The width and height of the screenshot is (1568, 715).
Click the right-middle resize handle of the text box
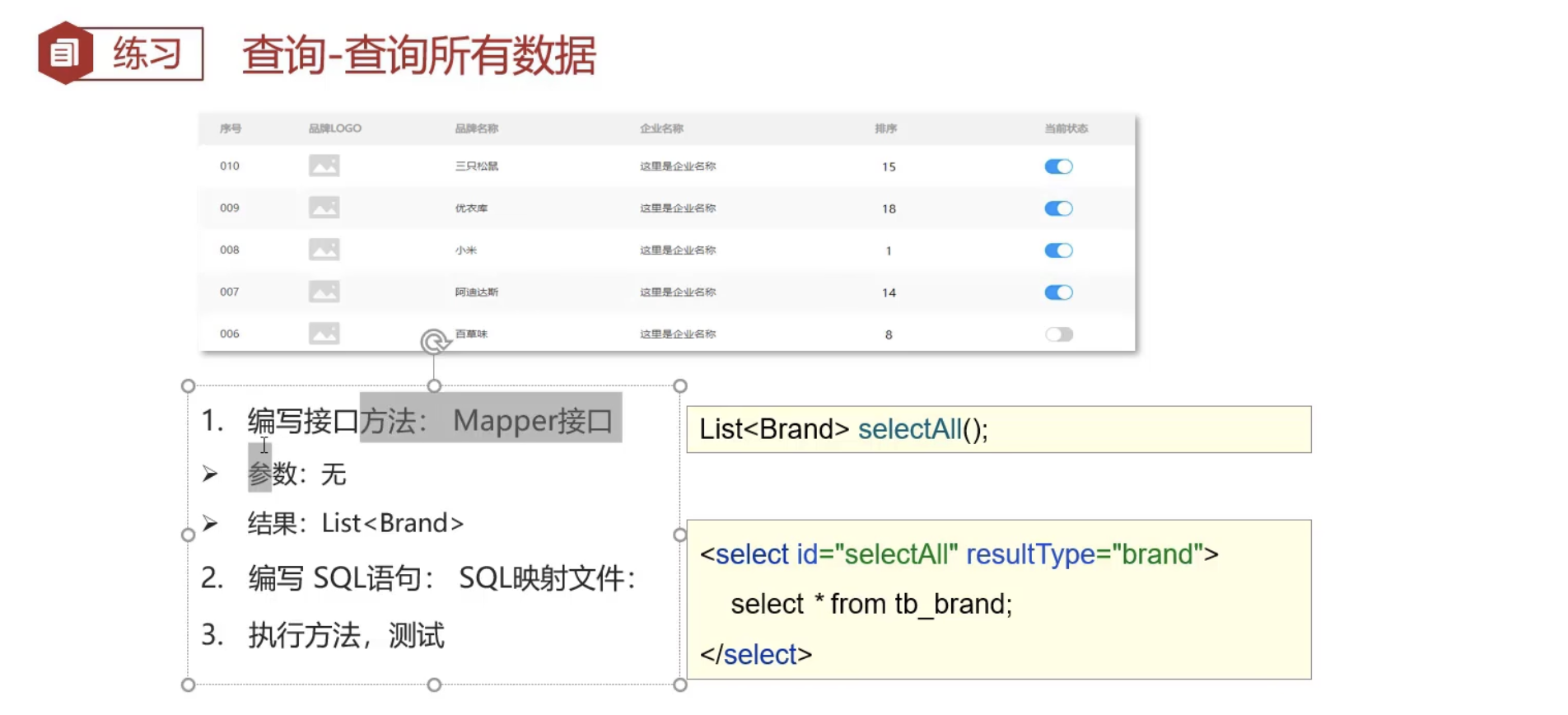click(680, 535)
